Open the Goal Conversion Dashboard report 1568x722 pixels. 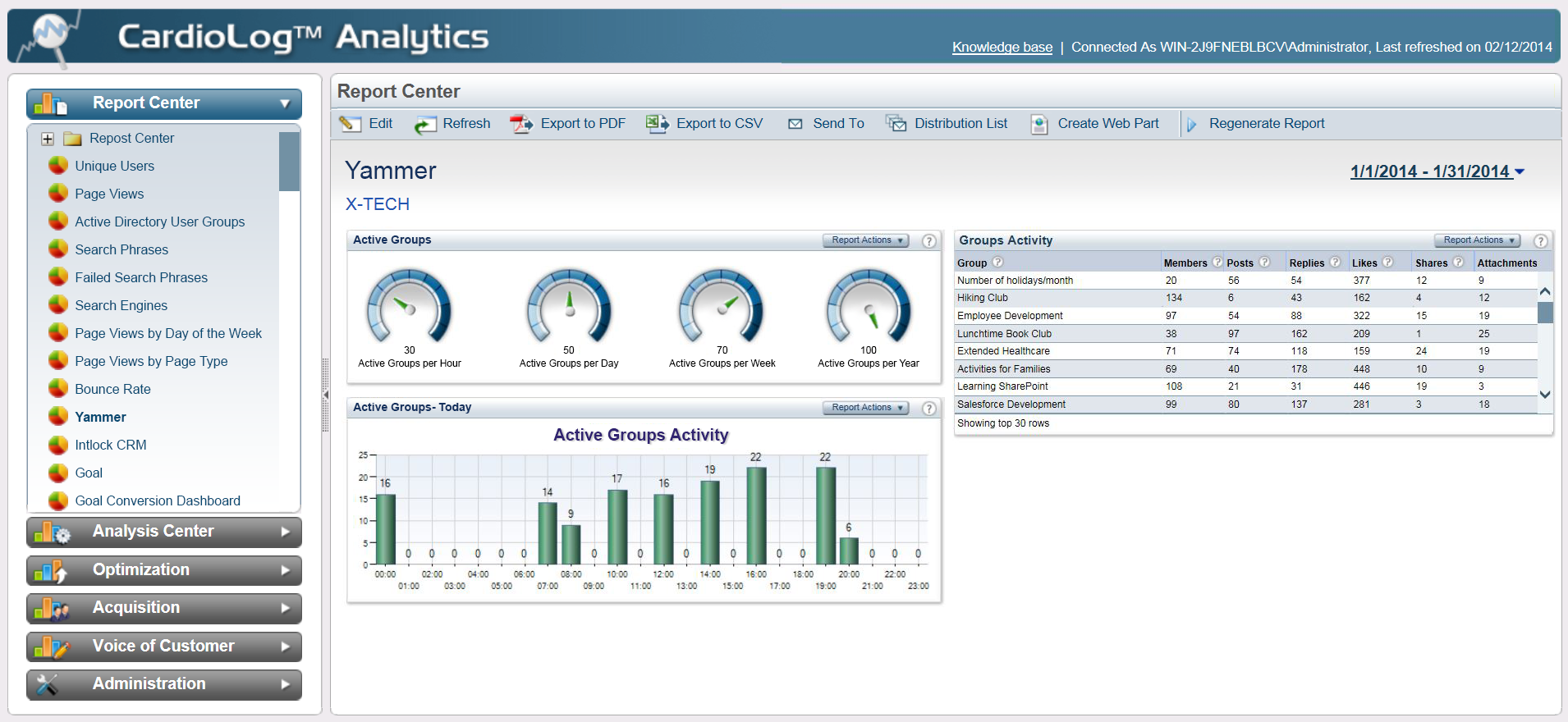(x=158, y=500)
